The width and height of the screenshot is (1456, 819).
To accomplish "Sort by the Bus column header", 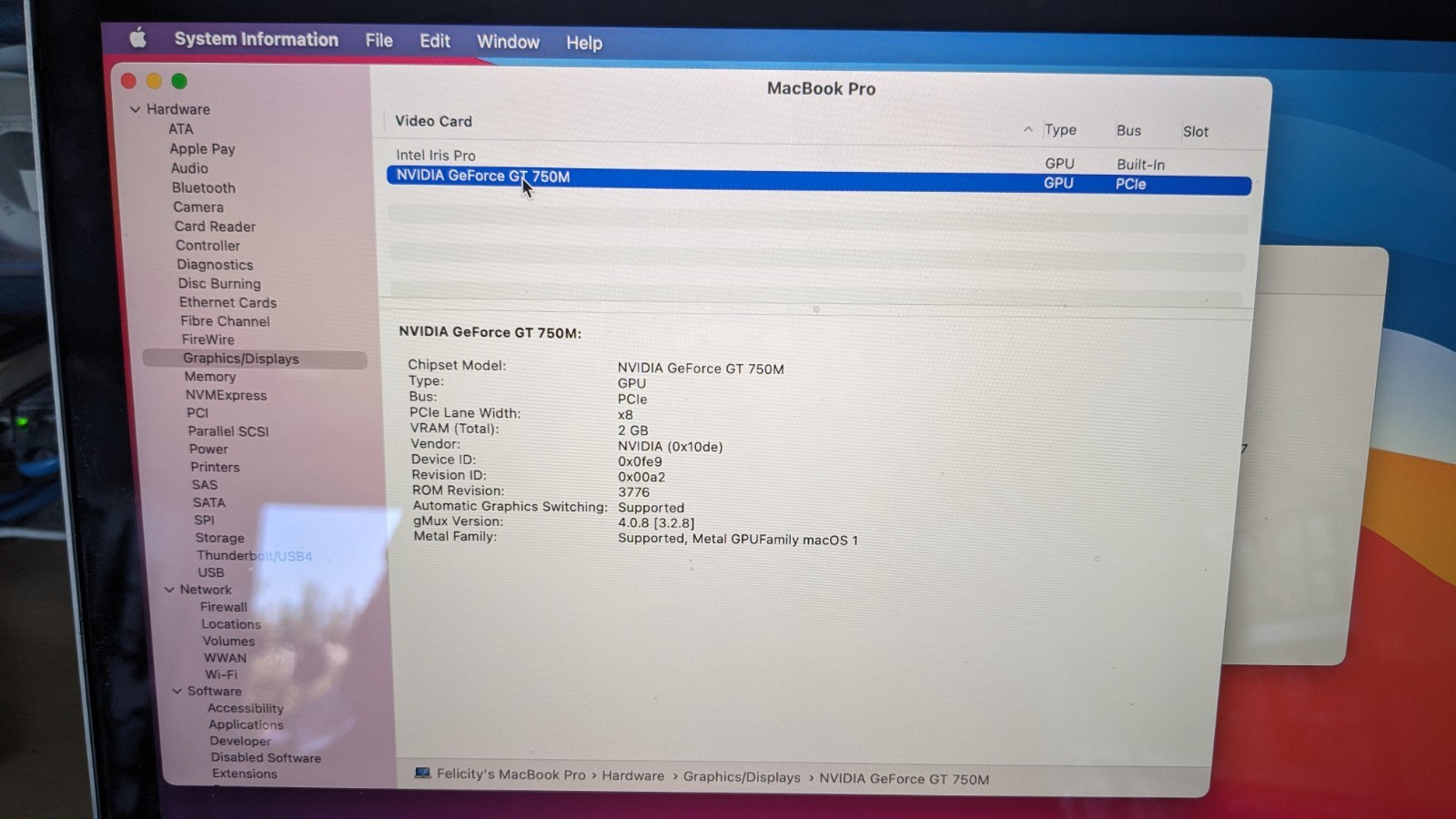I will pyautogui.click(x=1128, y=131).
